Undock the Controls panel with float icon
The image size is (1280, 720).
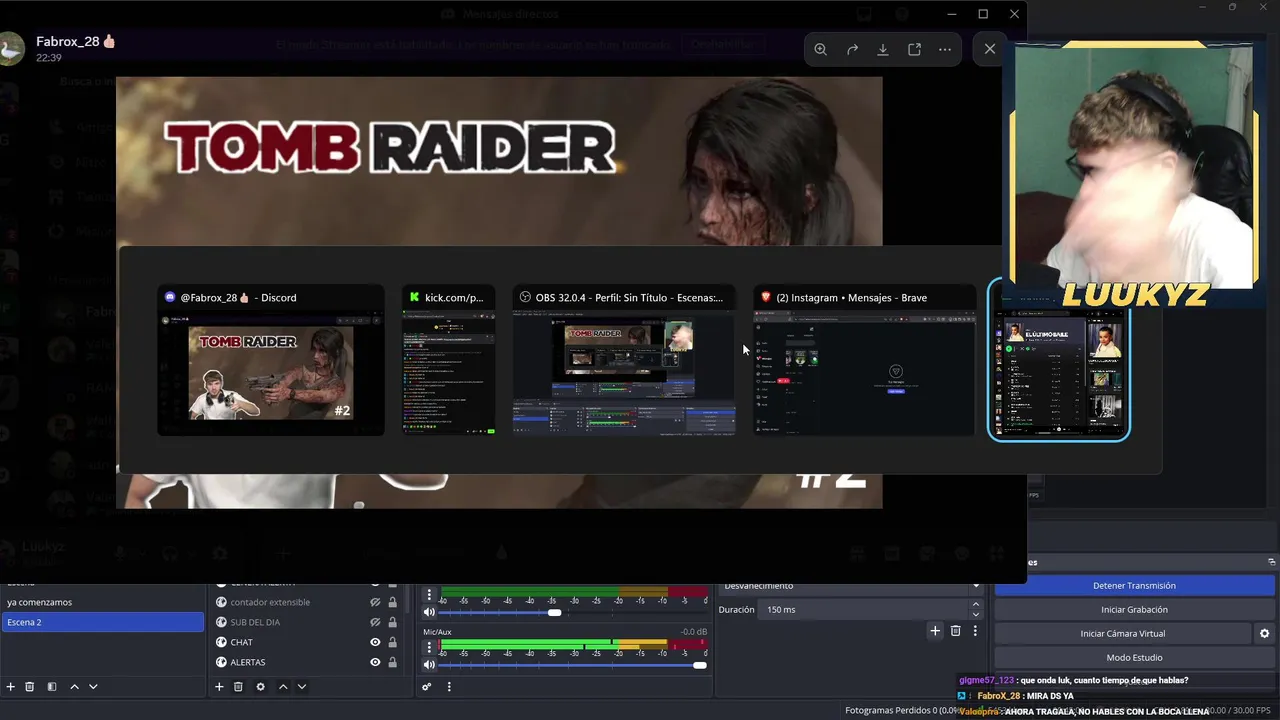click(x=1271, y=562)
